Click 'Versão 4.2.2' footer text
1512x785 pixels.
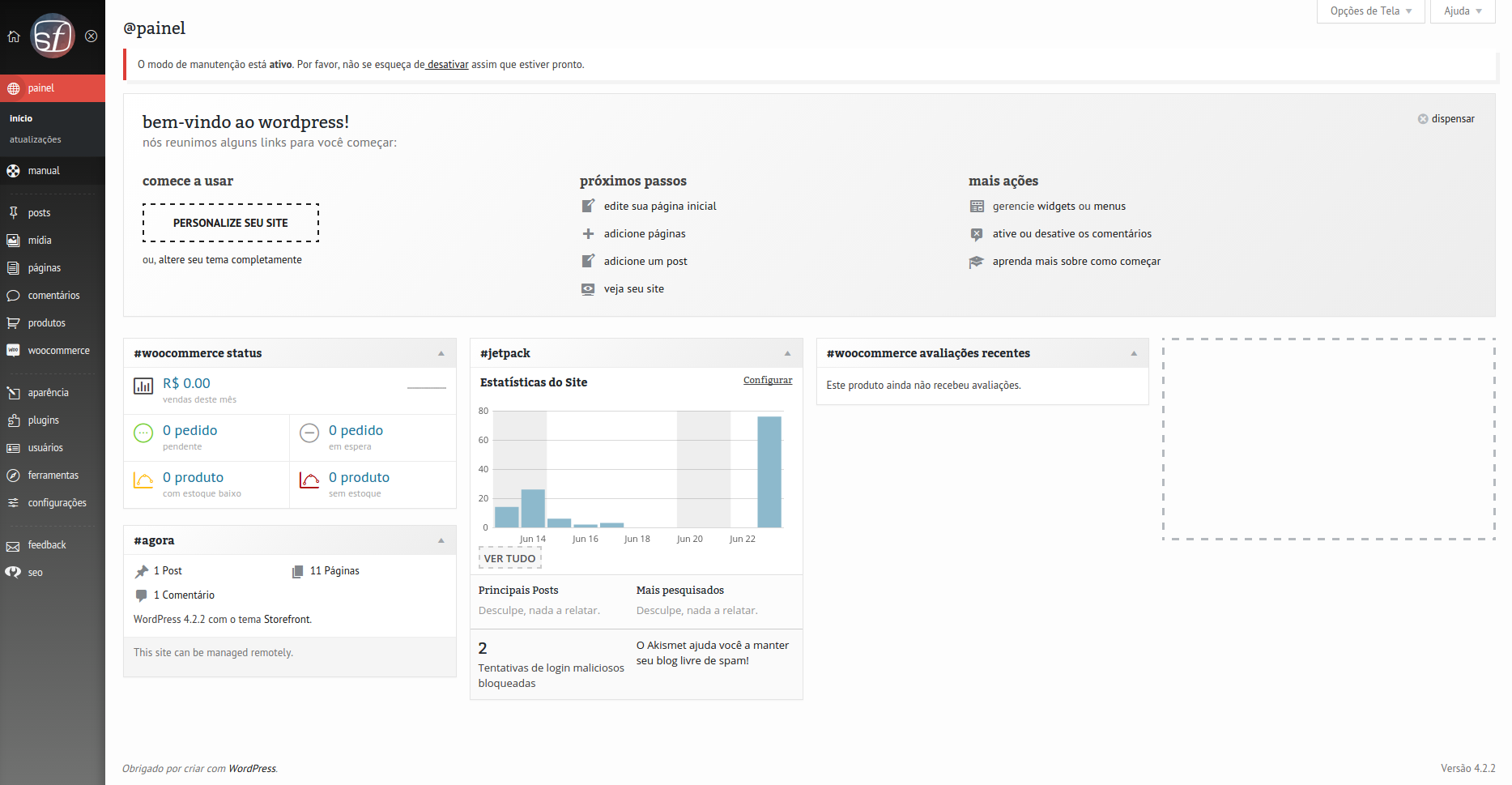tap(1467, 769)
